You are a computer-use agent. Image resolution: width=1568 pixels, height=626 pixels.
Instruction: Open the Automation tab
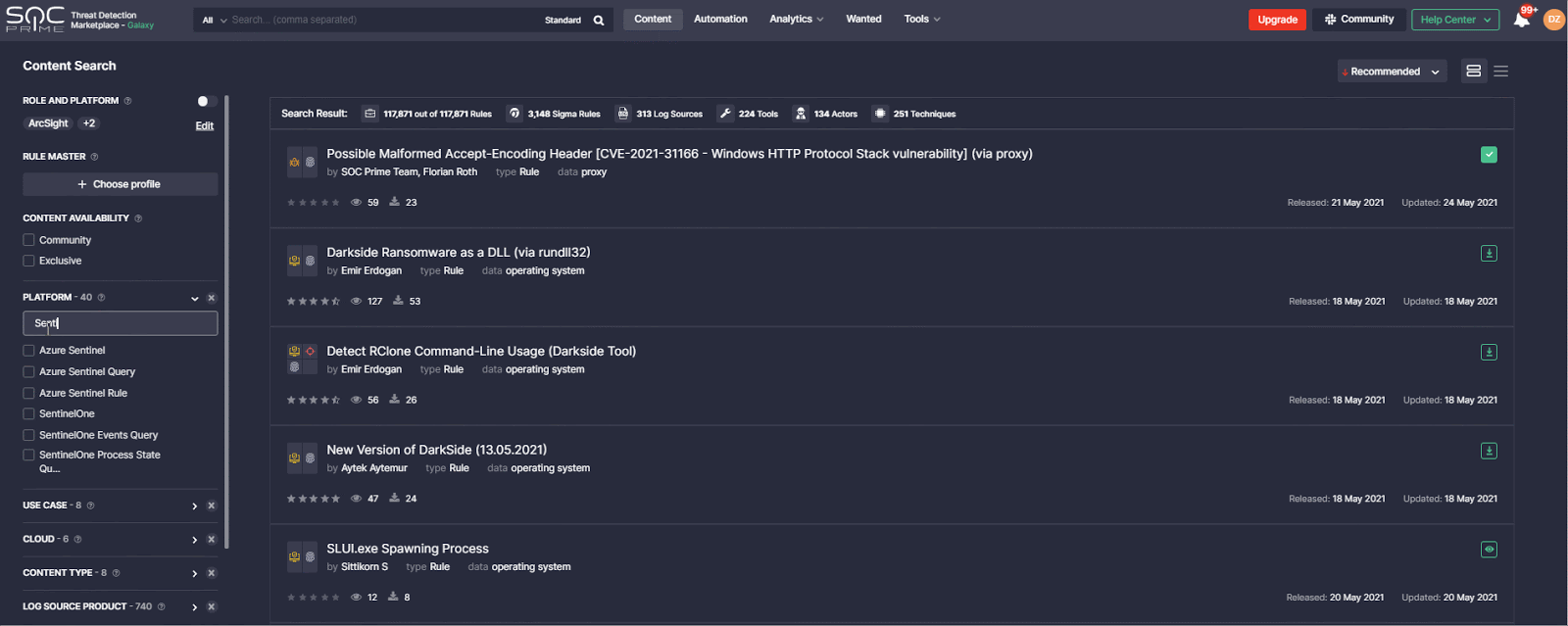pyautogui.click(x=720, y=20)
